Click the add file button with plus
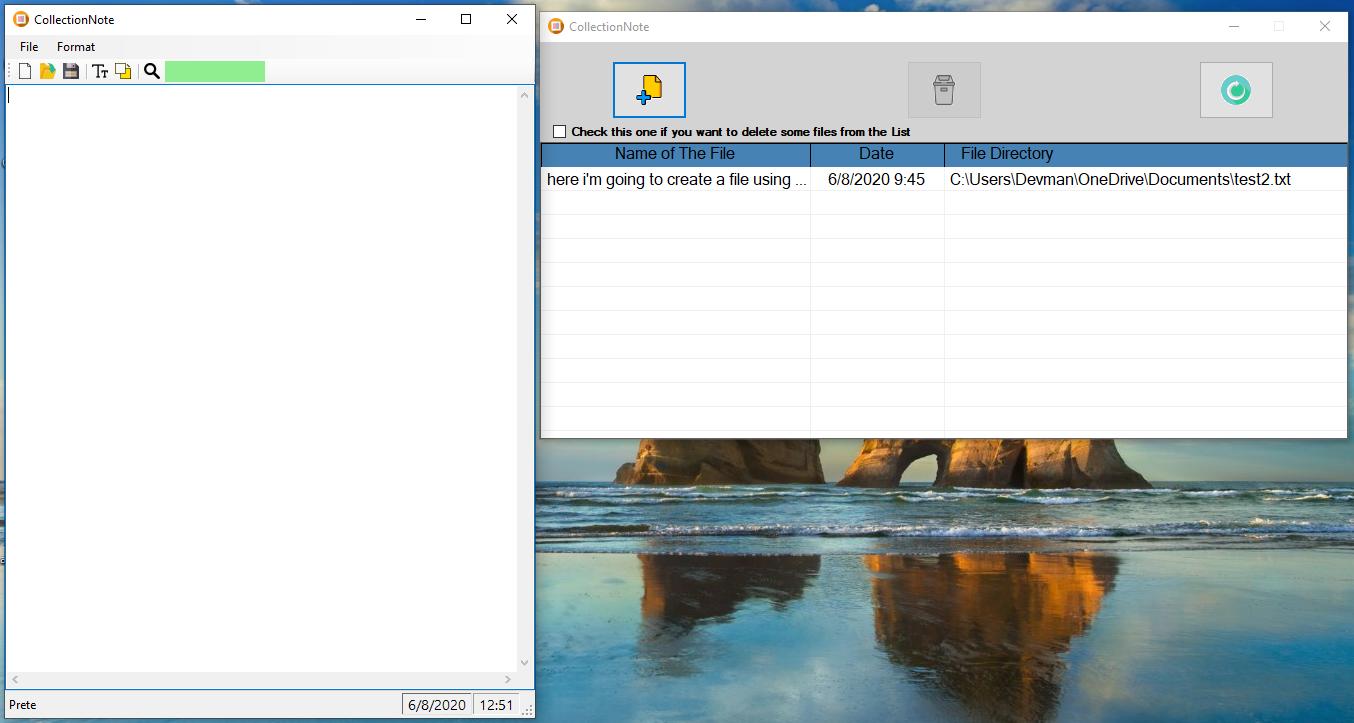This screenshot has height=723, width=1354. (649, 90)
